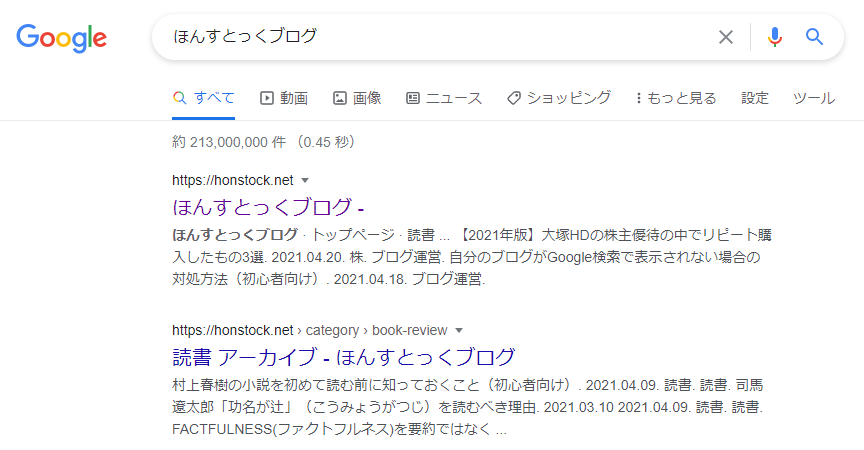Open 設定 menu
Screen dimensions: 864x450
(754, 98)
